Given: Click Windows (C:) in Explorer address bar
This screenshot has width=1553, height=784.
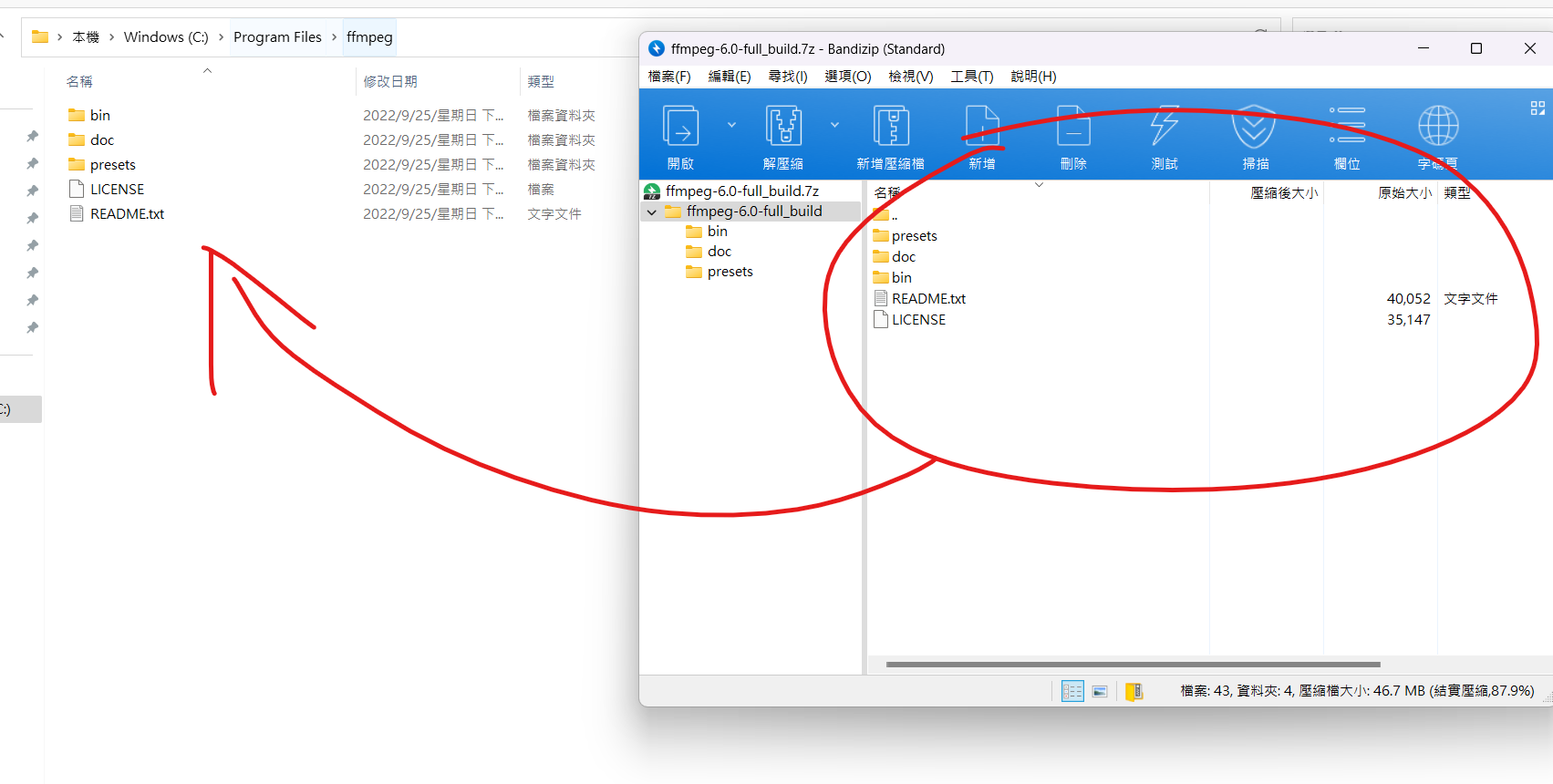Looking at the screenshot, I should 166,36.
